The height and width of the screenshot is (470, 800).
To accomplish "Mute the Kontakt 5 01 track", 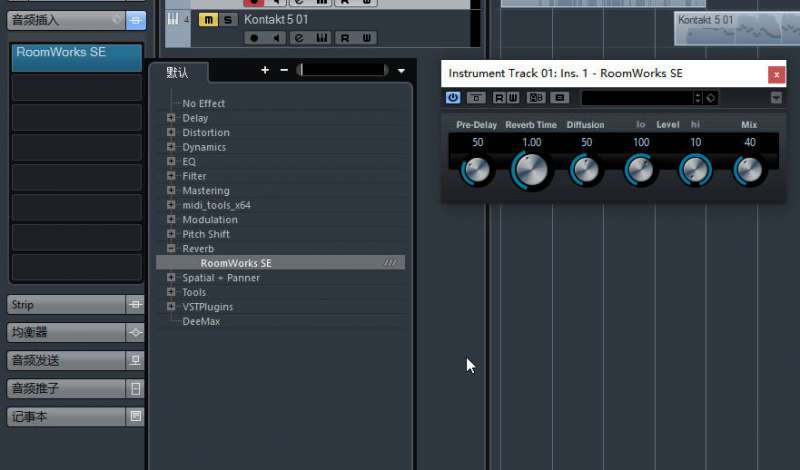I will (x=208, y=19).
